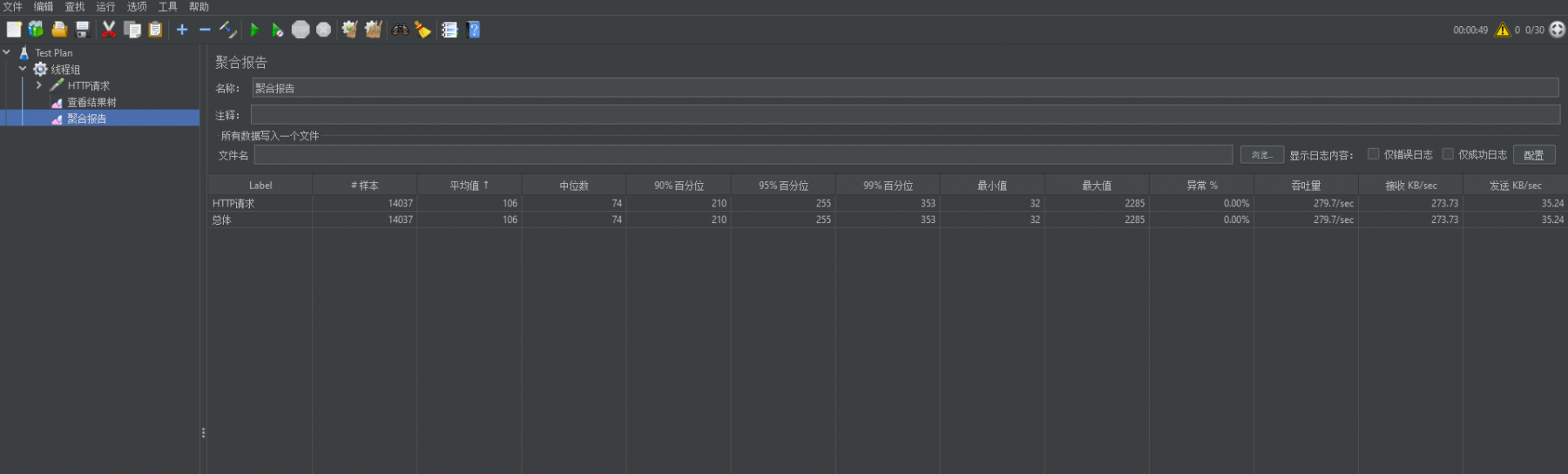Collapse all nodes with minus icon

point(205,30)
